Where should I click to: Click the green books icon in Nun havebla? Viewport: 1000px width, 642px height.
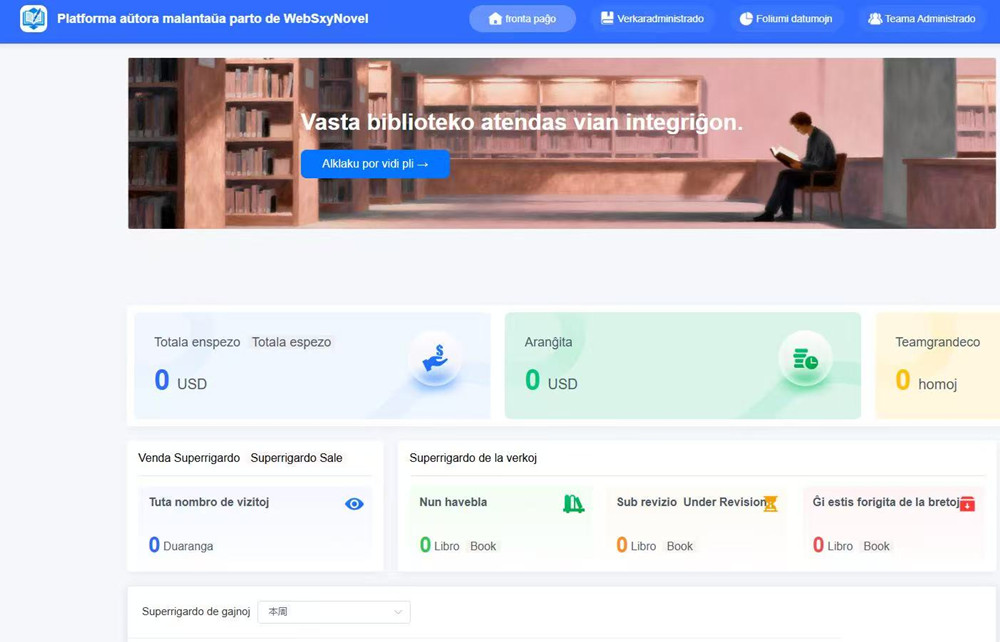(573, 504)
